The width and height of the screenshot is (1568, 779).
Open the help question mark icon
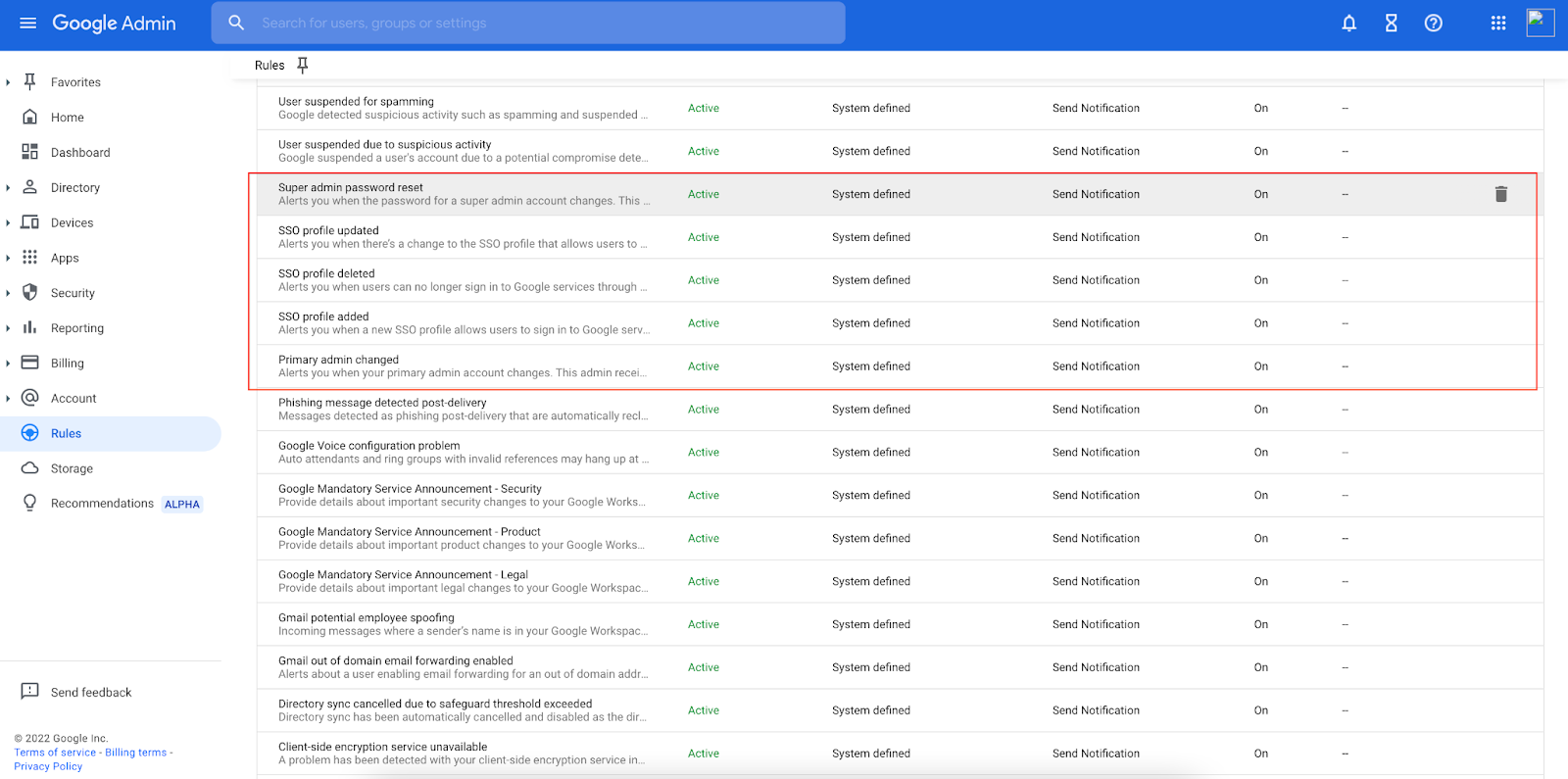[x=1433, y=23]
